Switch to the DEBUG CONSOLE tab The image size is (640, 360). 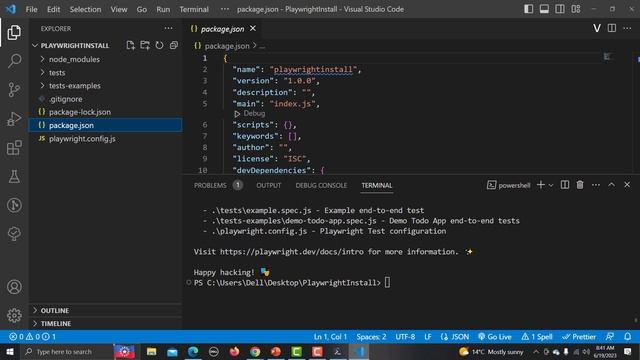321,185
